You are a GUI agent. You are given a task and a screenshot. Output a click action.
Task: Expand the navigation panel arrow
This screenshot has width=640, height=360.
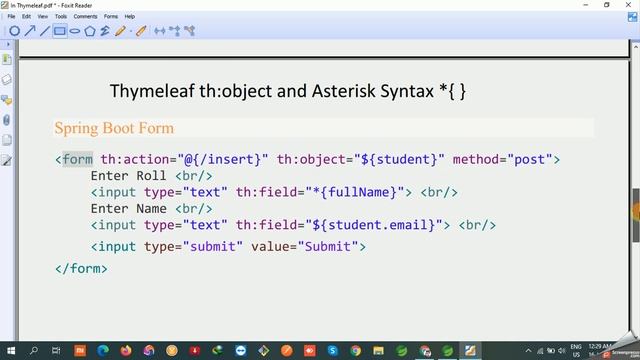8,44
